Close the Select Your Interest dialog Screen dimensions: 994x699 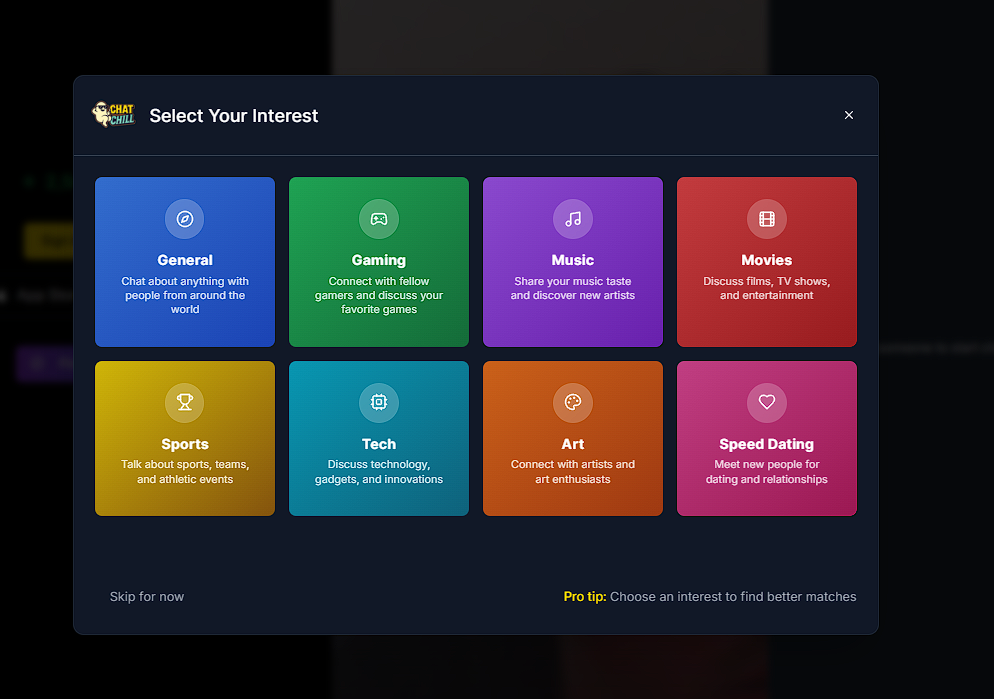(x=849, y=115)
